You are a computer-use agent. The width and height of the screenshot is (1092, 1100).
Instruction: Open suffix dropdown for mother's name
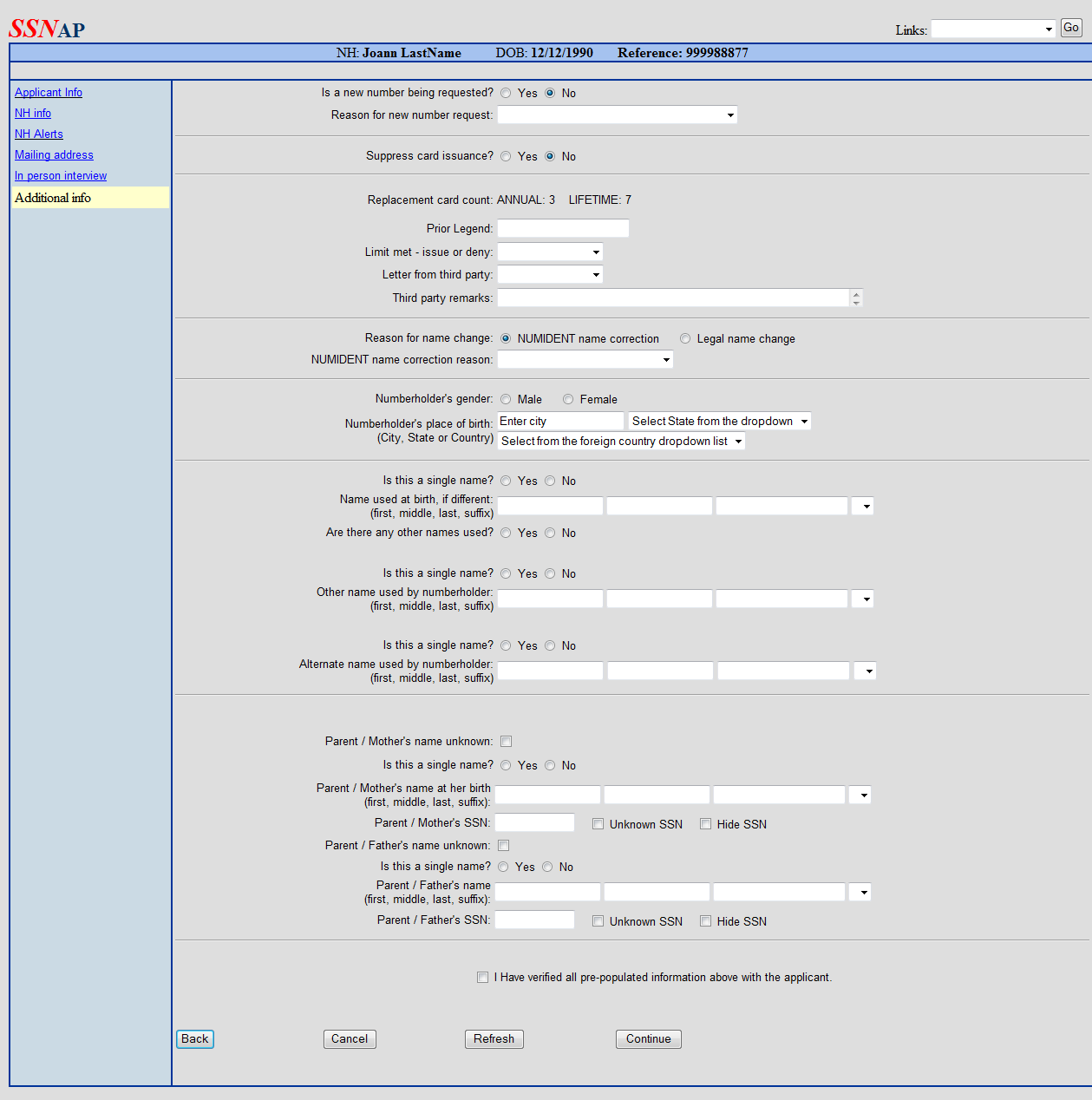tap(860, 795)
